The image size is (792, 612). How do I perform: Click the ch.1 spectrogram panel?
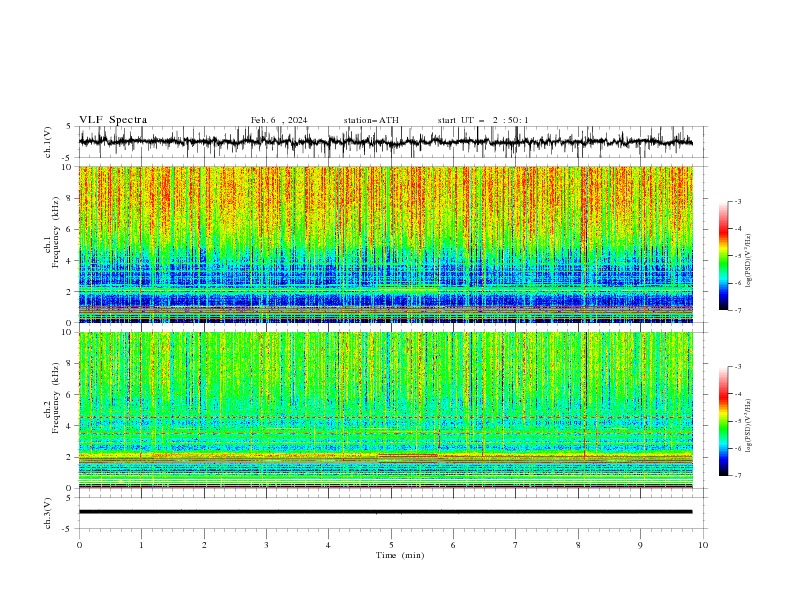coord(385,244)
